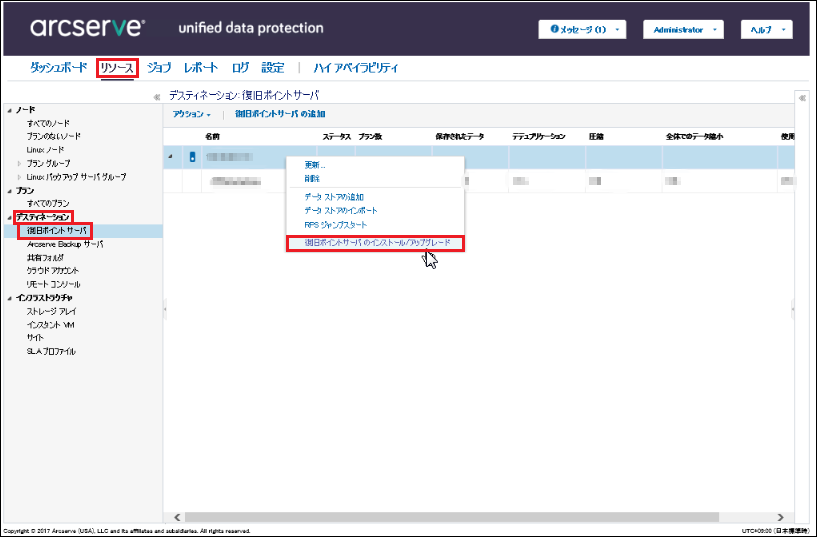Image resolution: width=817 pixels, height=537 pixels.
Task: Select クラウド アカウント in tree
Action: click(53, 271)
